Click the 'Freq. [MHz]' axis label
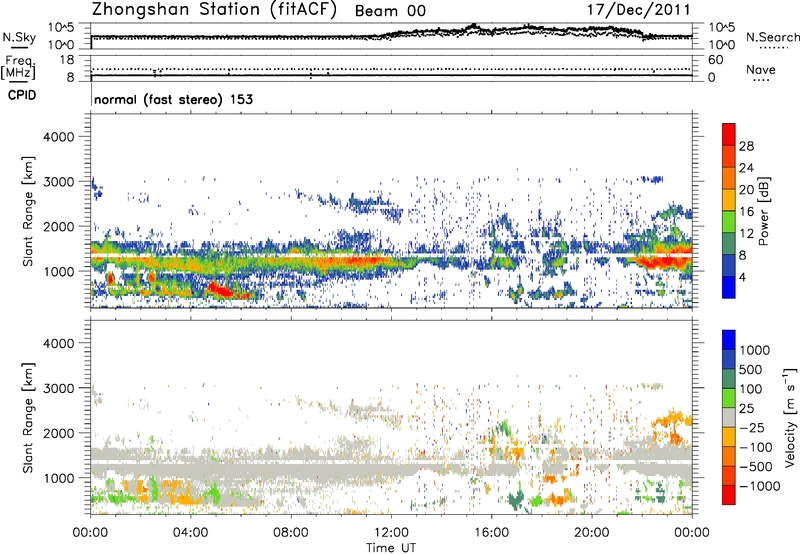The image size is (800, 554). tap(19, 68)
